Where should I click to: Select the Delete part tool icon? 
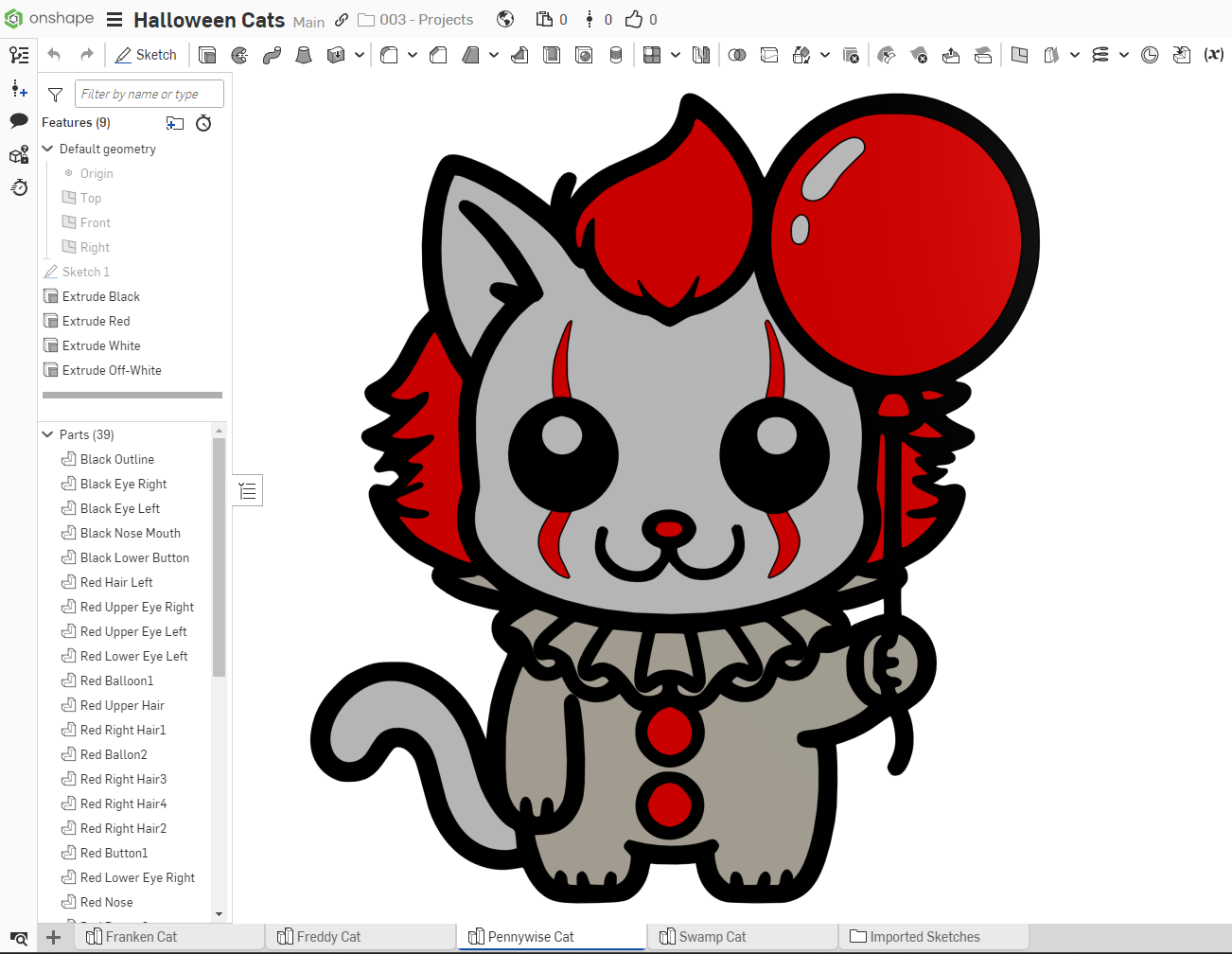pyautogui.click(x=851, y=55)
